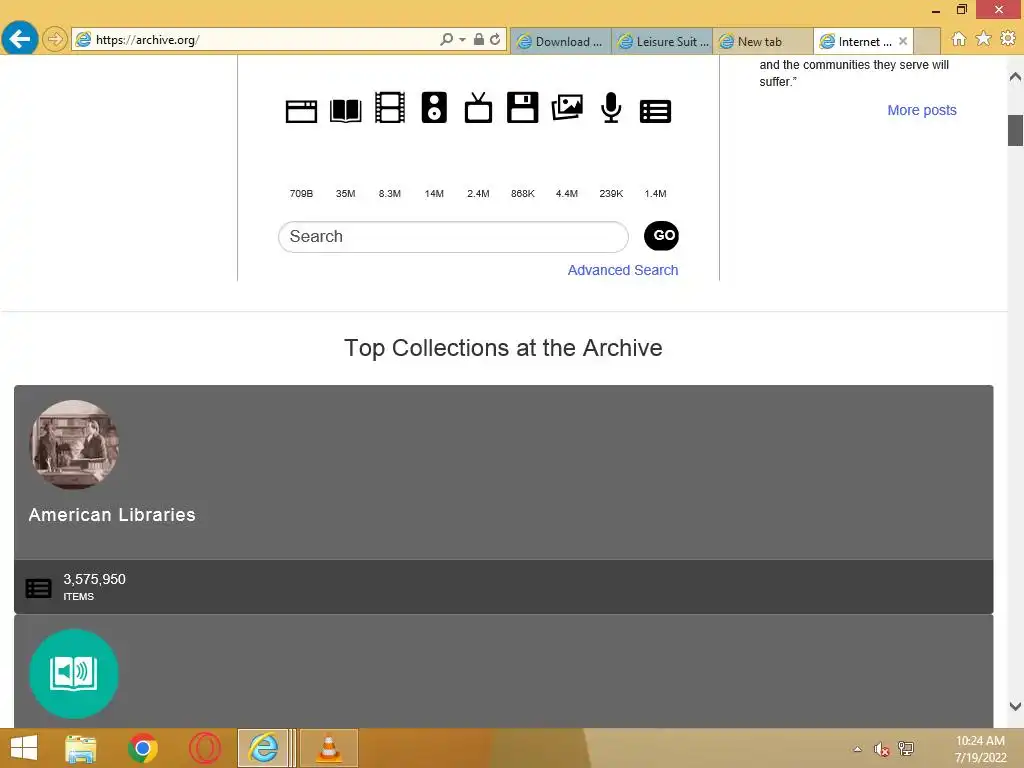1024x768 pixels.
Task: Open the Video film strip icon
Action: 390,107
